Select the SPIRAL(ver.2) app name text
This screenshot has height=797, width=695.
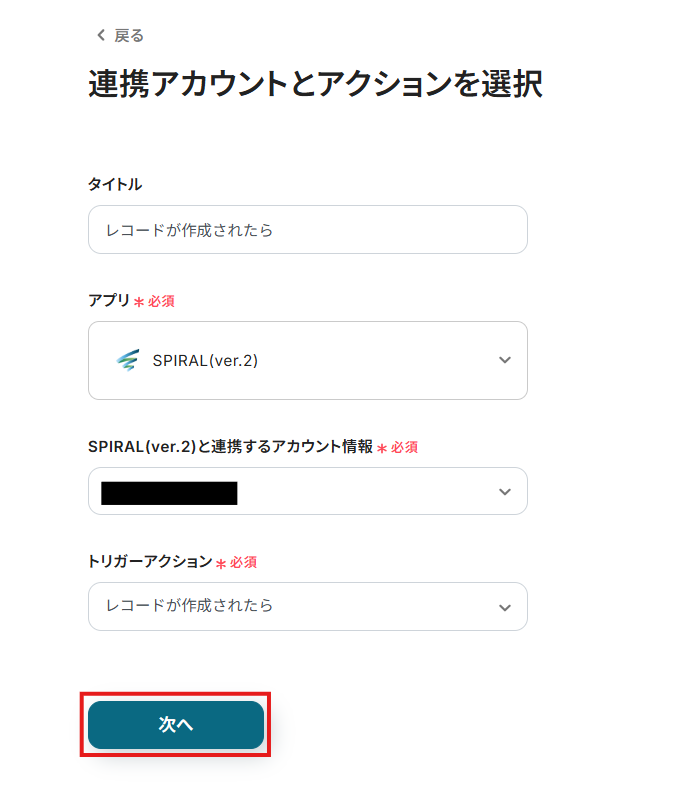tap(205, 361)
